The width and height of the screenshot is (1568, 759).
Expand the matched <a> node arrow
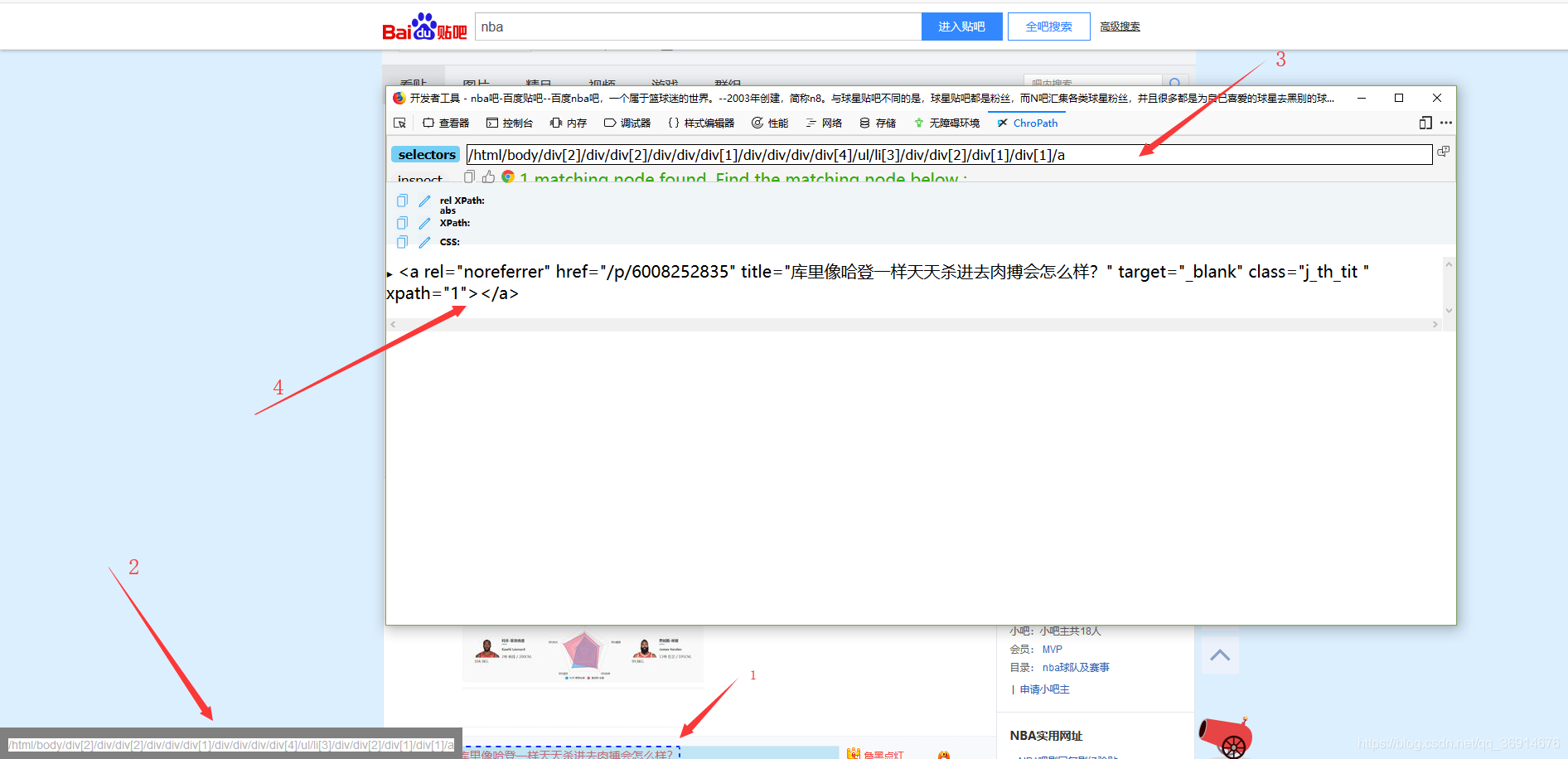tap(390, 273)
